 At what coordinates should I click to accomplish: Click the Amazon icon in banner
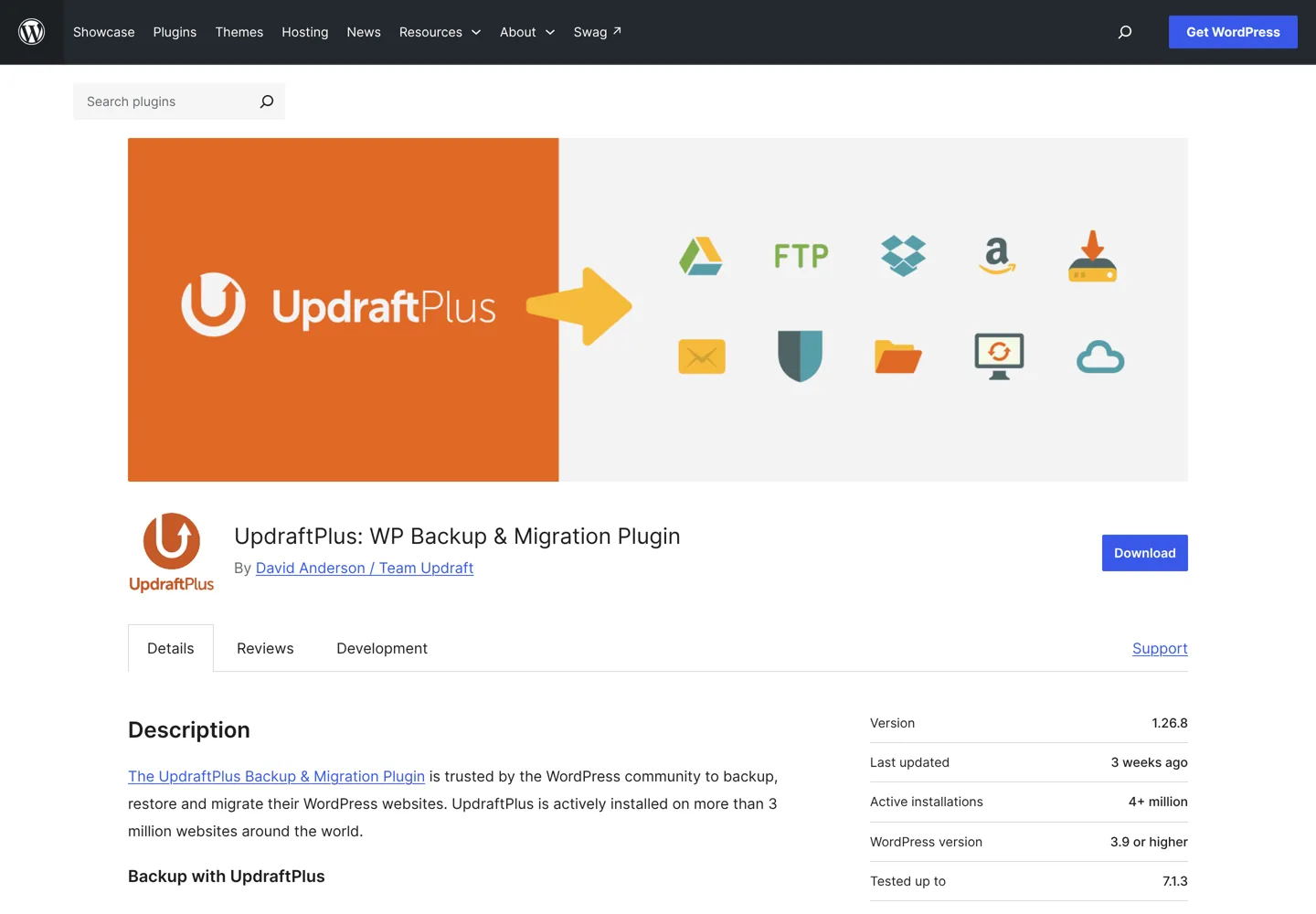[998, 256]
